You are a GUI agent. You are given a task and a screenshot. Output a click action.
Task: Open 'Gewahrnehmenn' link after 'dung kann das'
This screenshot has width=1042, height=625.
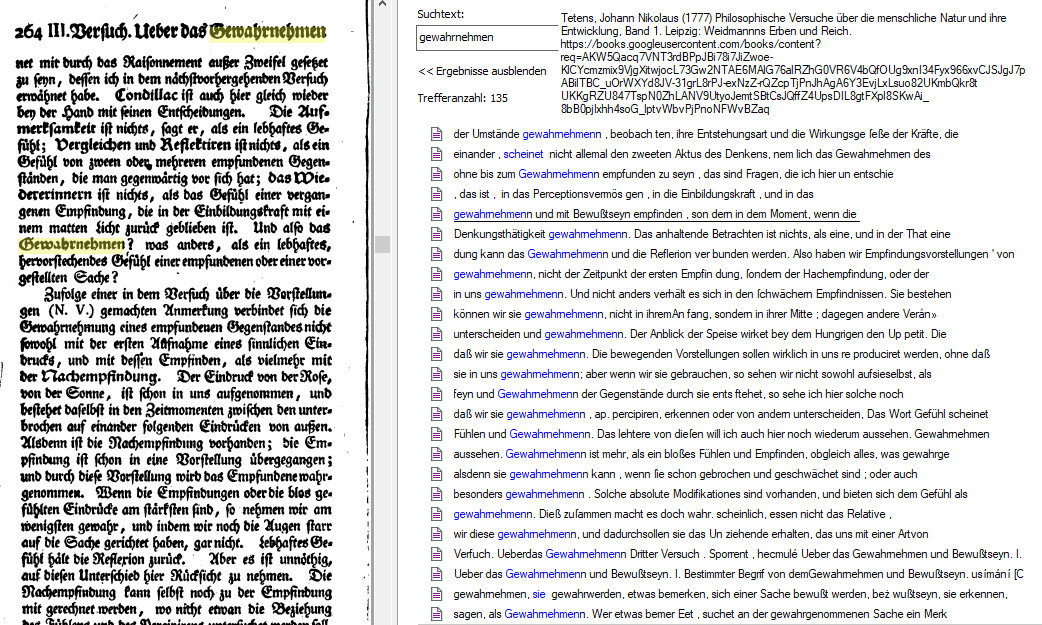point(568,254)
